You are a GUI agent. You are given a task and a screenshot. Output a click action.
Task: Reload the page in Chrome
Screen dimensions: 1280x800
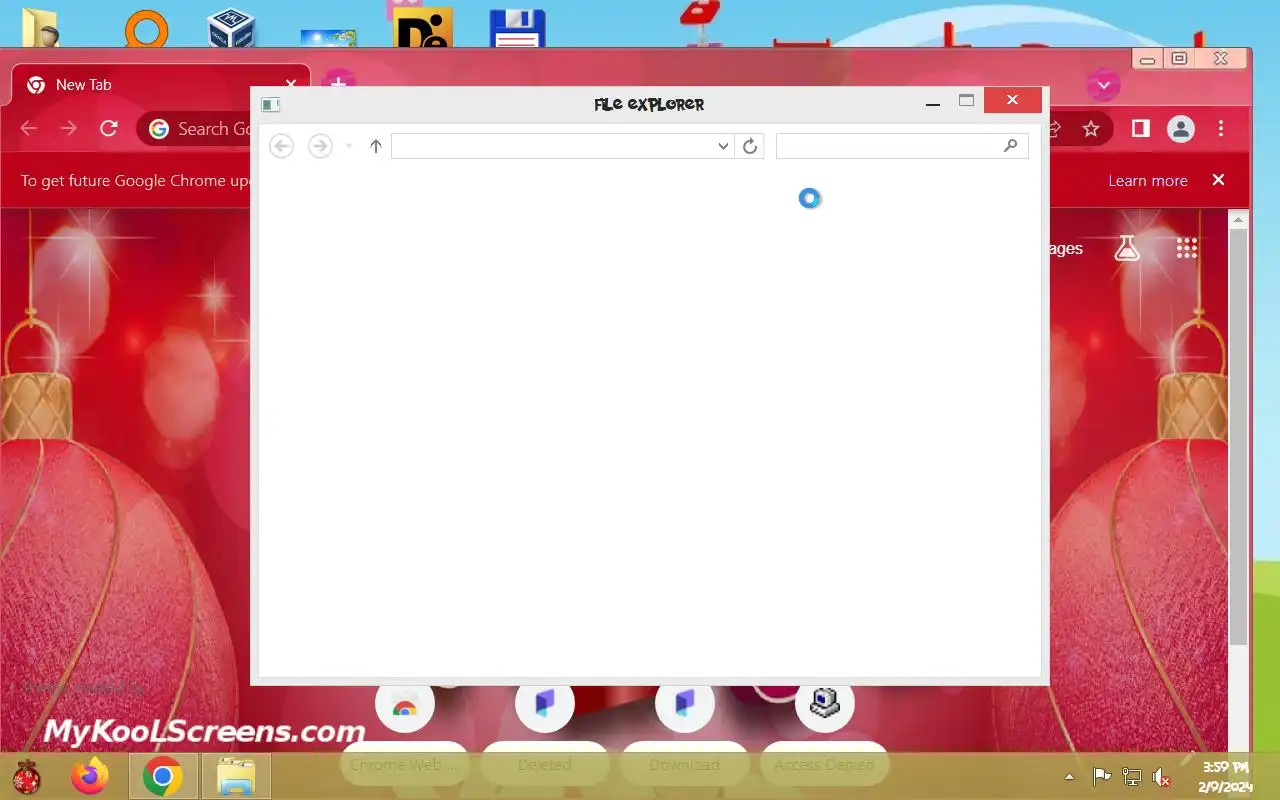coord(109,129)
